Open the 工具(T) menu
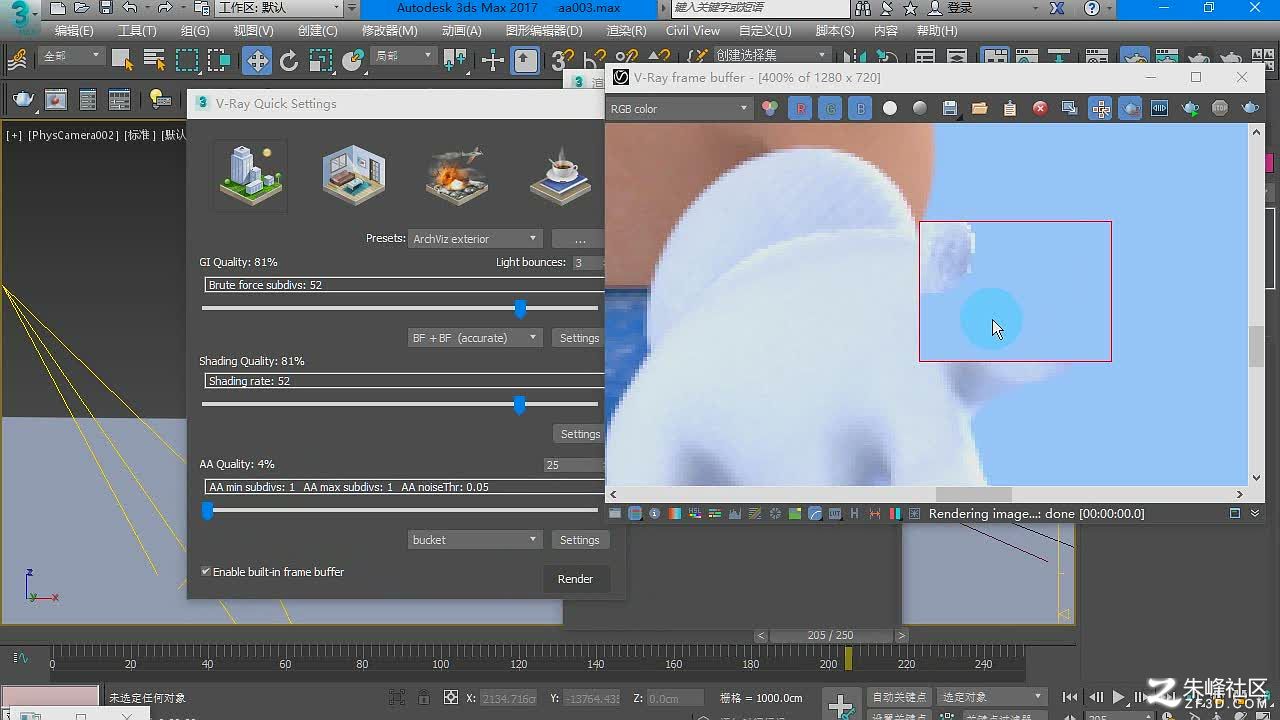This screenshot has width=1280, height=720. point(137,31)
